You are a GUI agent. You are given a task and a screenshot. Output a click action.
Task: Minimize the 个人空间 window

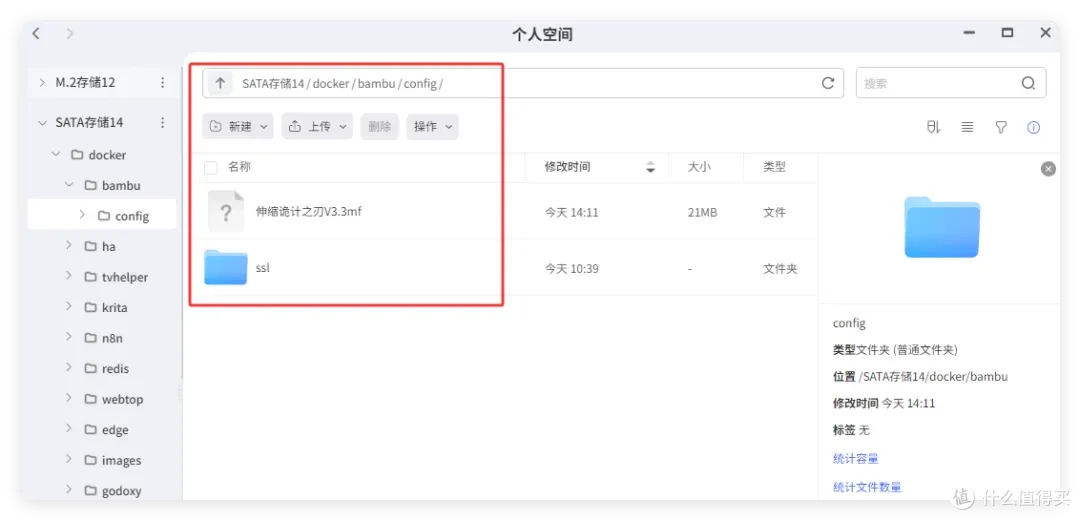(970, 32)
